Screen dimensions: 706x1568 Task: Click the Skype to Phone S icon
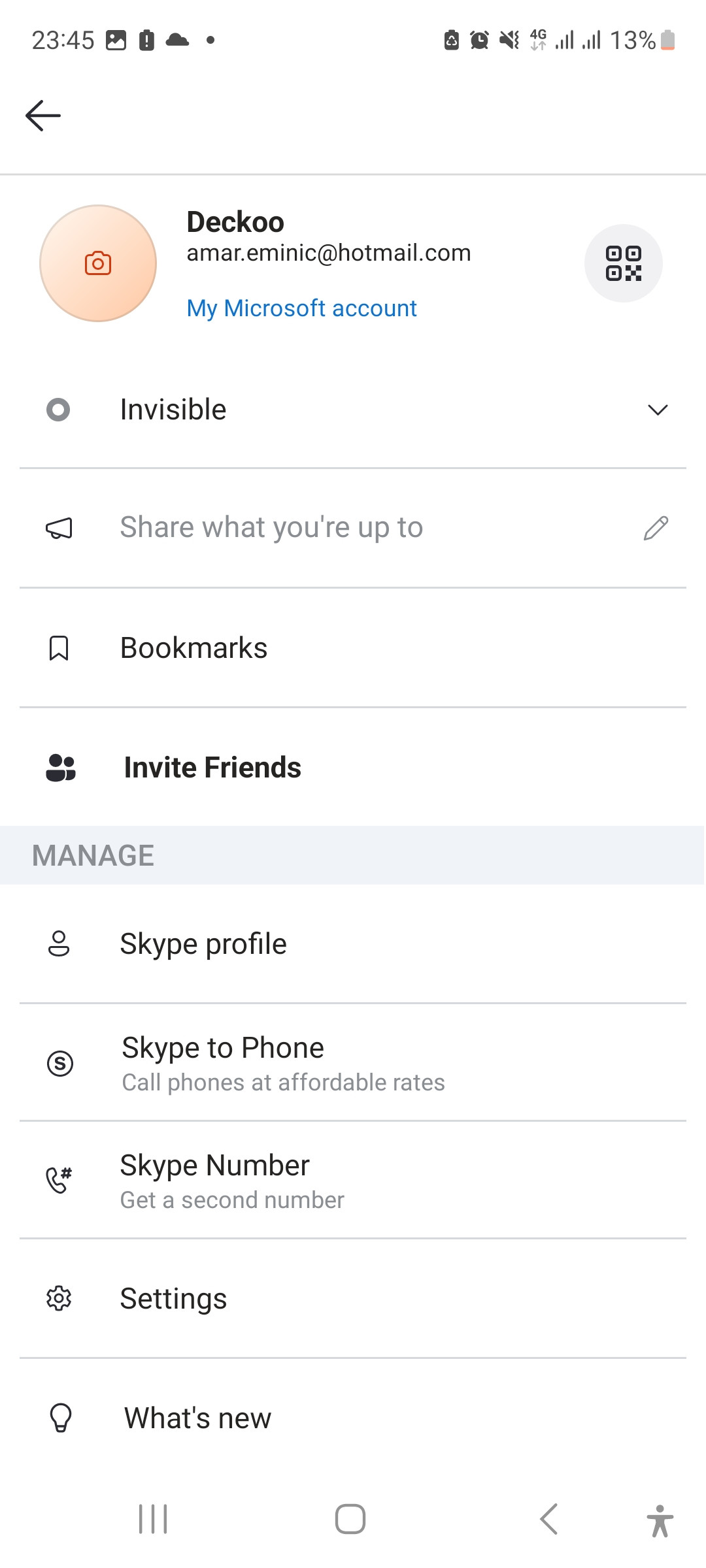[60, 1063]
